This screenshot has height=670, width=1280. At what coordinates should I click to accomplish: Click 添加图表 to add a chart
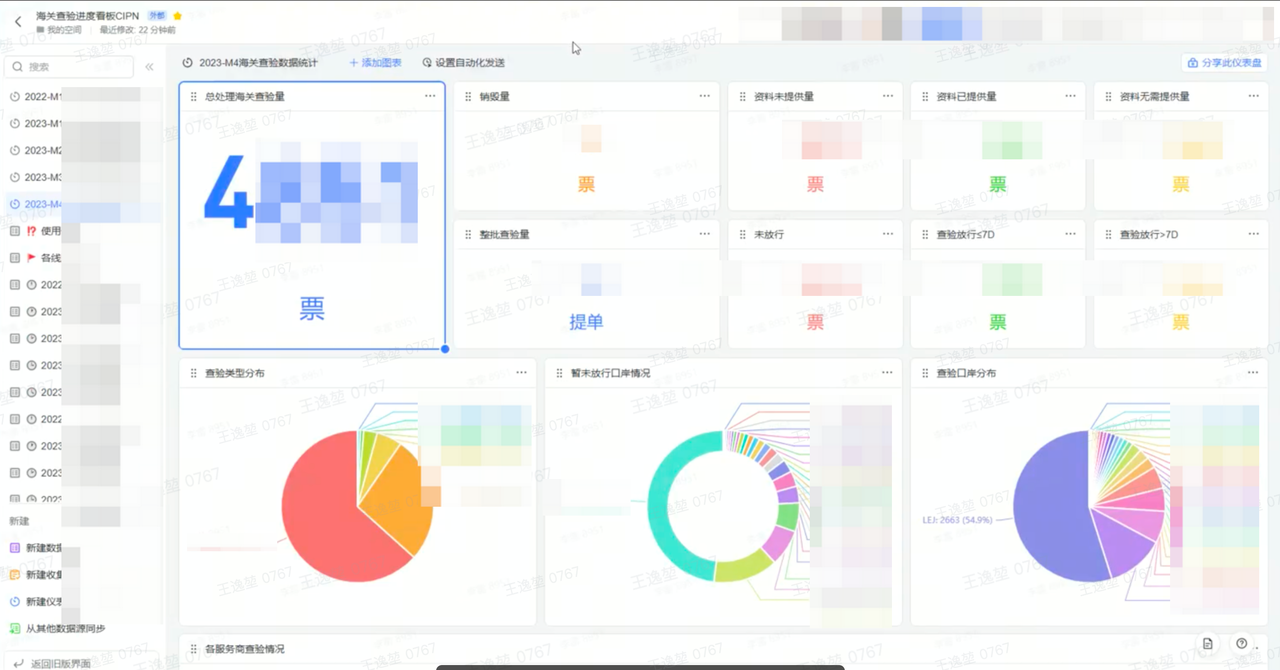pos(375,63)
